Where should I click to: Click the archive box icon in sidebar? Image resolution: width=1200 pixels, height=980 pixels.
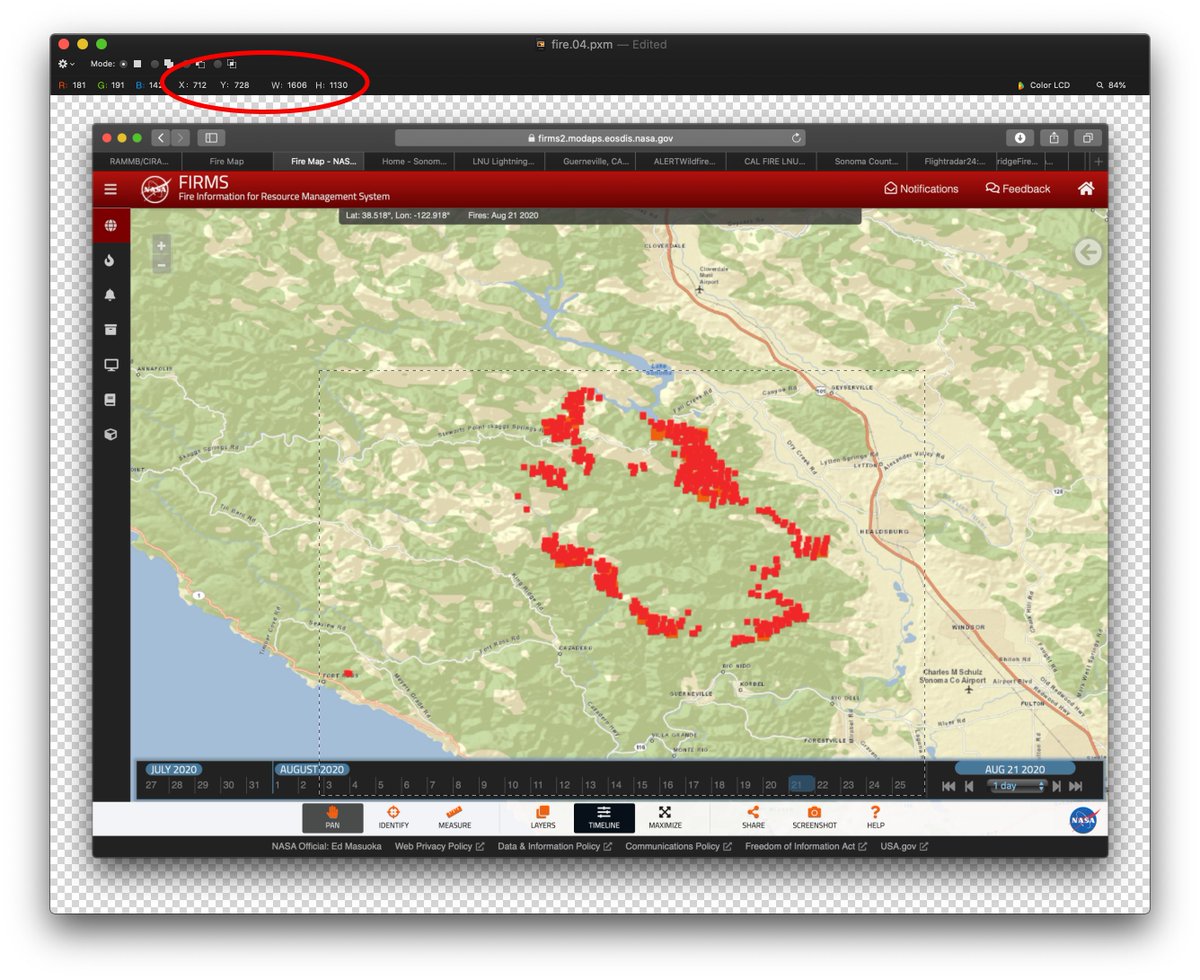coord(110,330)
